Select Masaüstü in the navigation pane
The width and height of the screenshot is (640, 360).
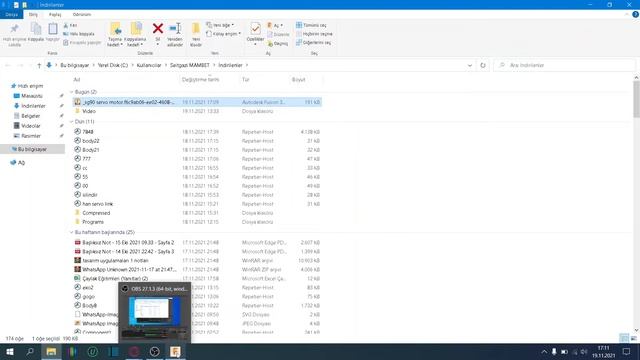(31, 96)
